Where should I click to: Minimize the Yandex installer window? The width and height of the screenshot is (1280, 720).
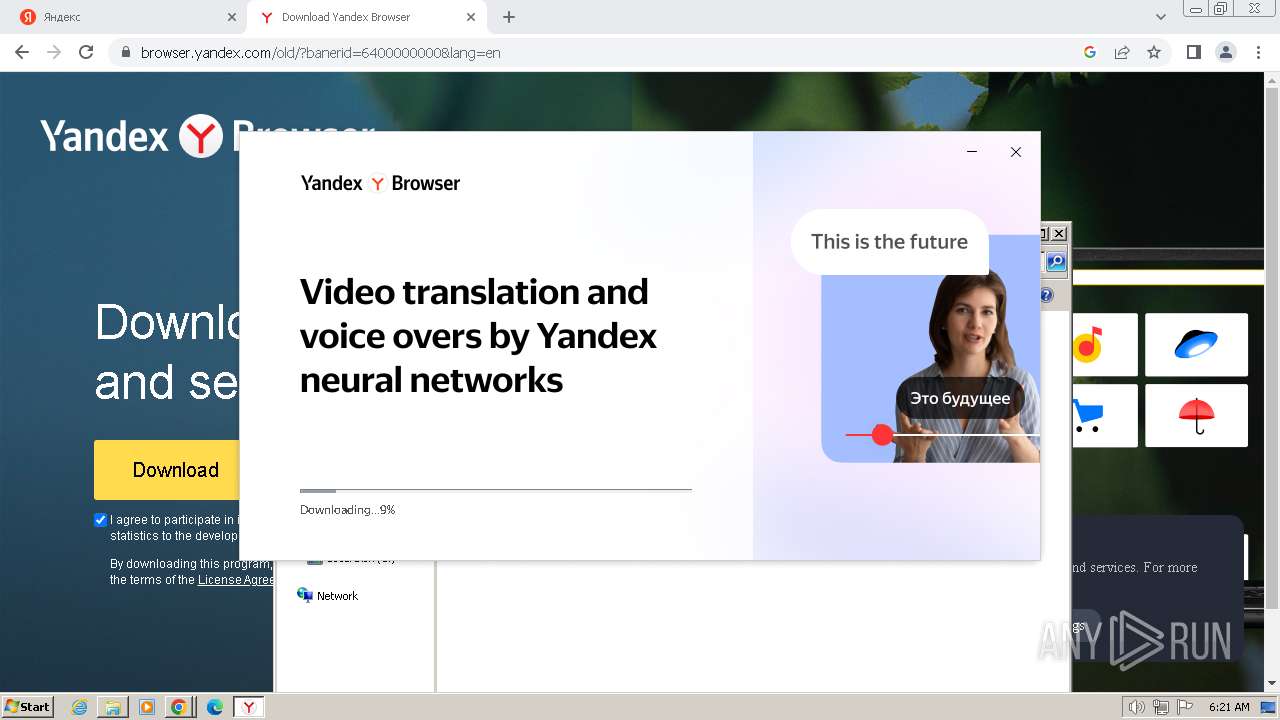click(972, 152)
